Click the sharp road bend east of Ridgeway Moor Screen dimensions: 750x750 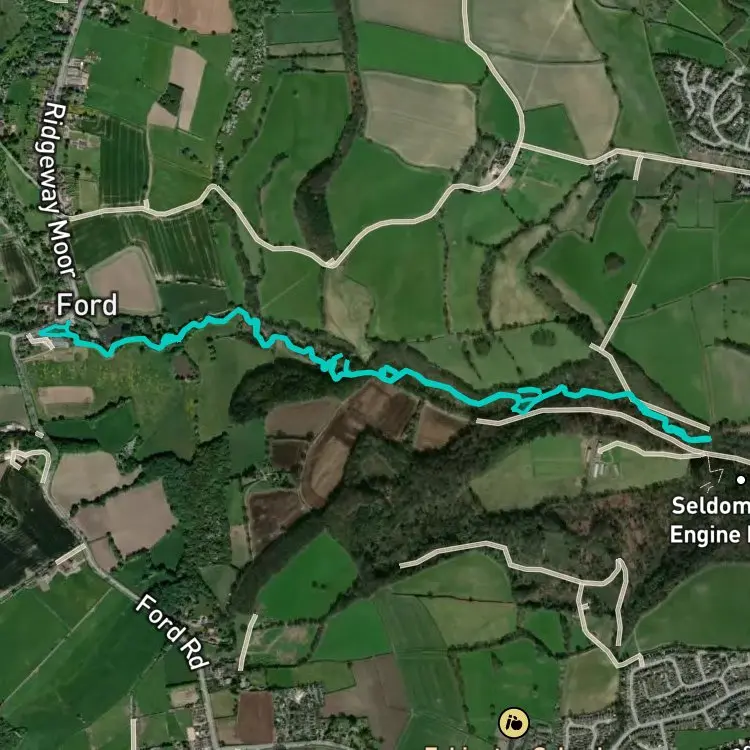tap(213, 188)
